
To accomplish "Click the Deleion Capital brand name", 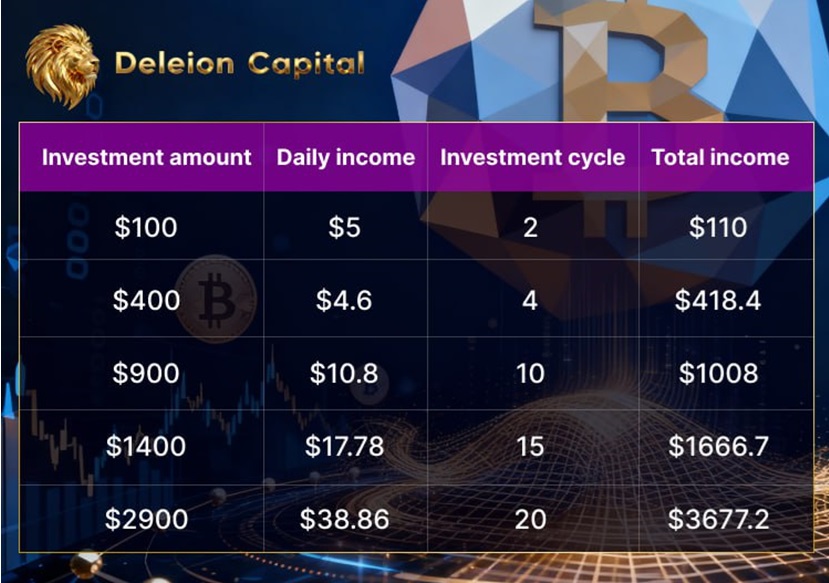I will coord(240,65).
